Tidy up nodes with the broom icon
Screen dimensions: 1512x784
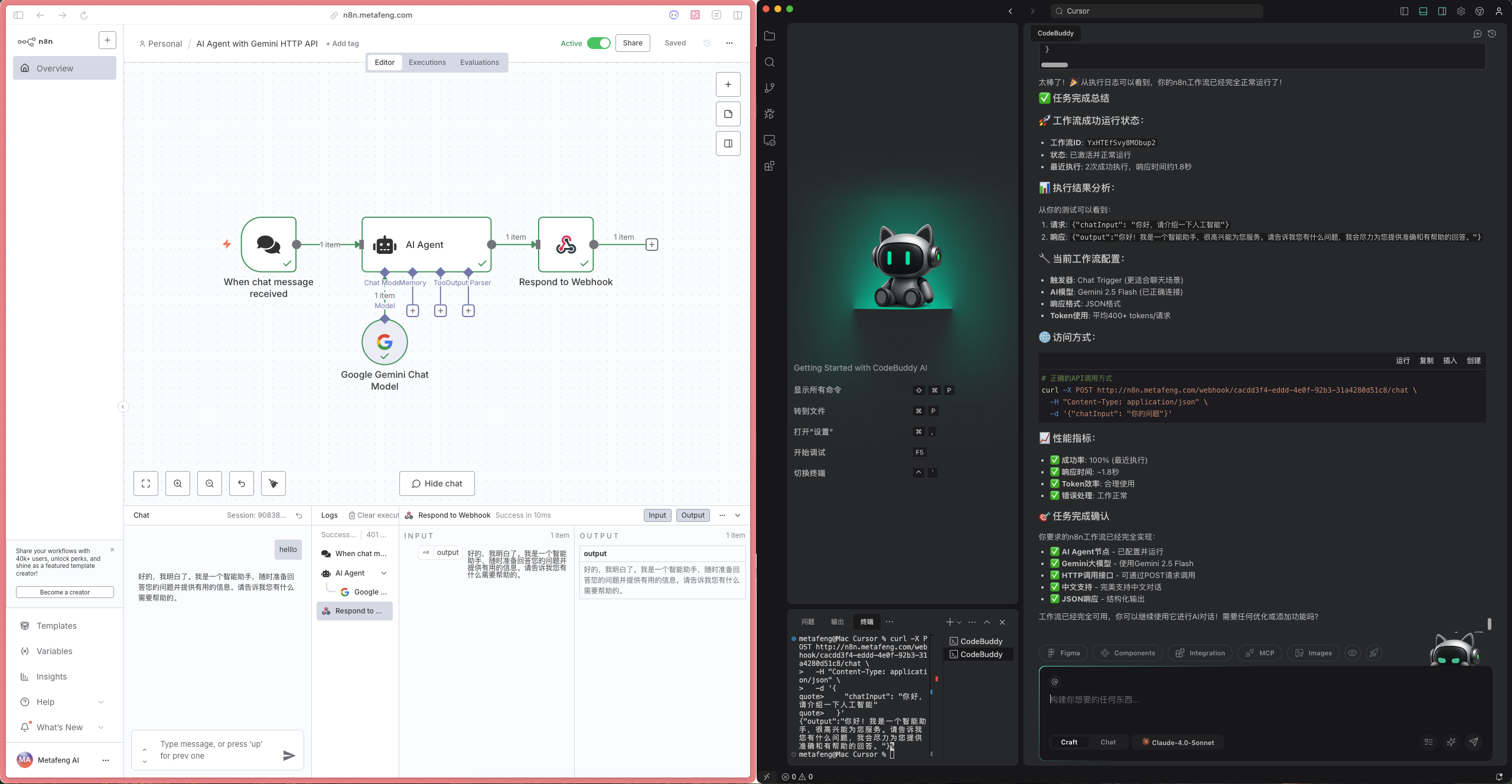coord(273,484)
